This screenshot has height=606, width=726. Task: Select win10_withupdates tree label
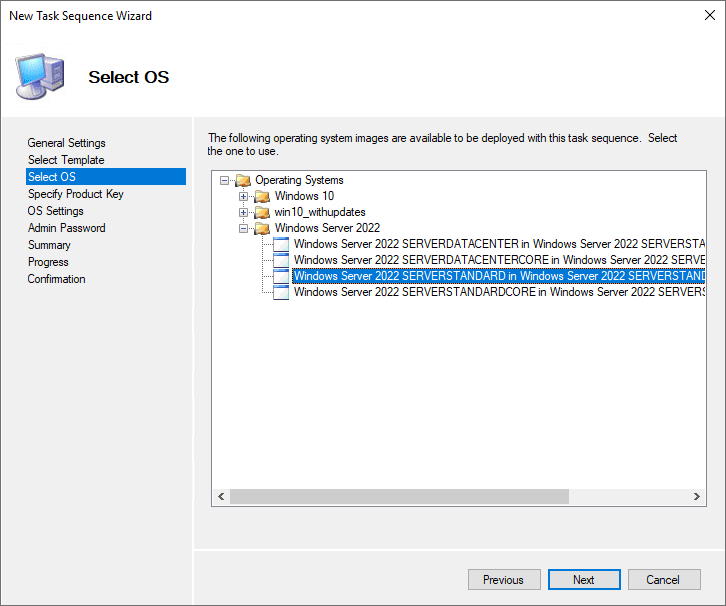320,212
